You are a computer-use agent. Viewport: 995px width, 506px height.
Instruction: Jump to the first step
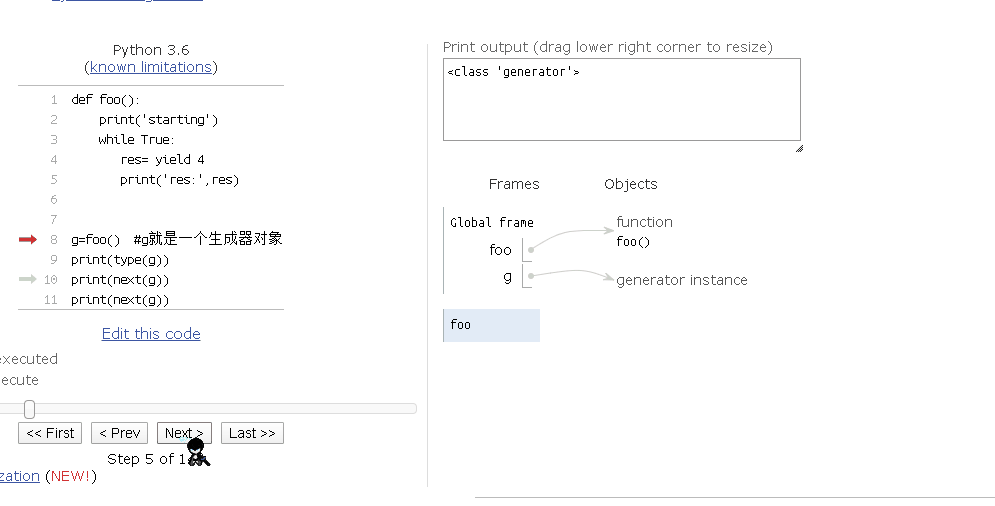(50, 433)
